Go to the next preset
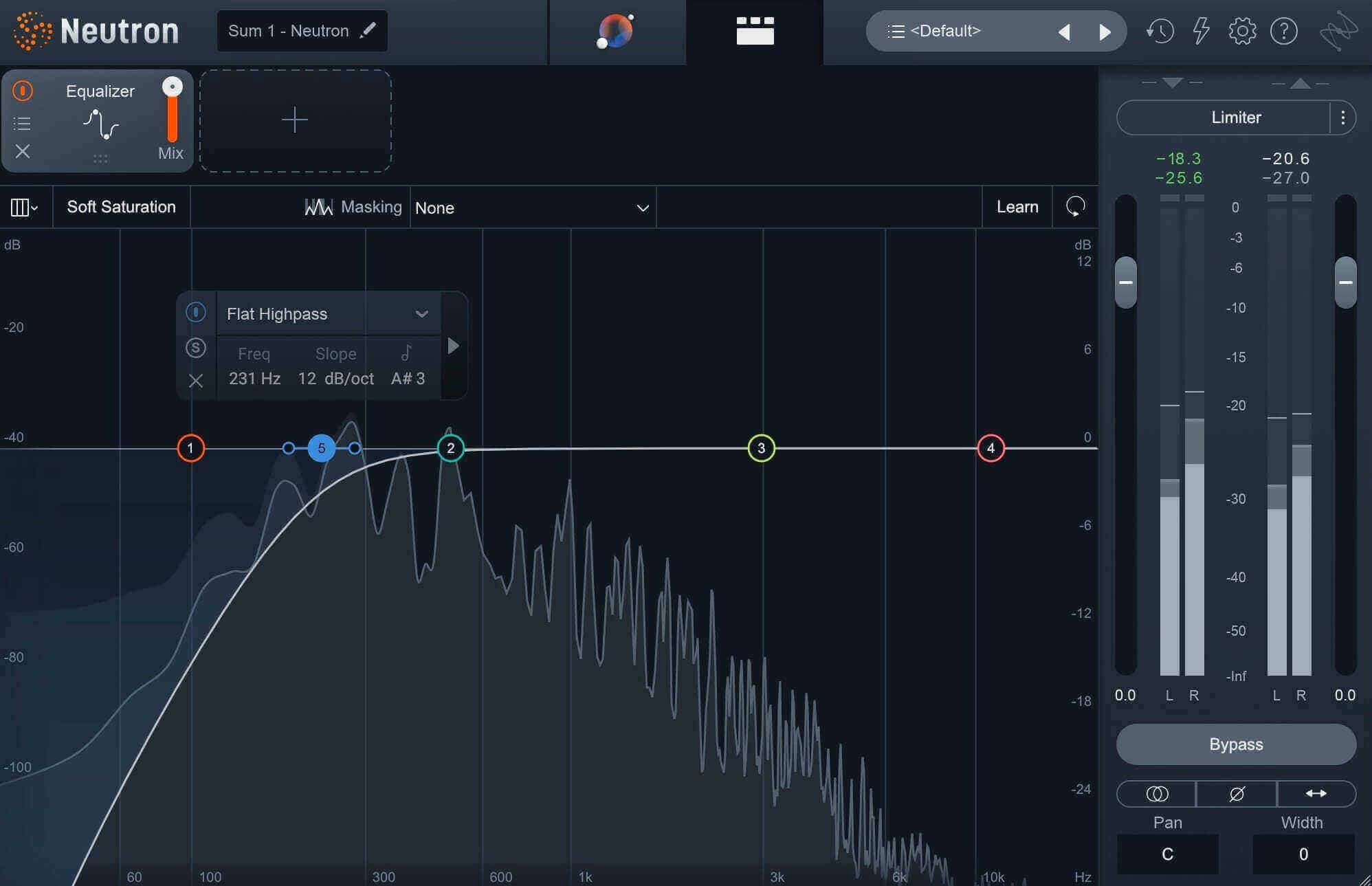 point(1105,32)
